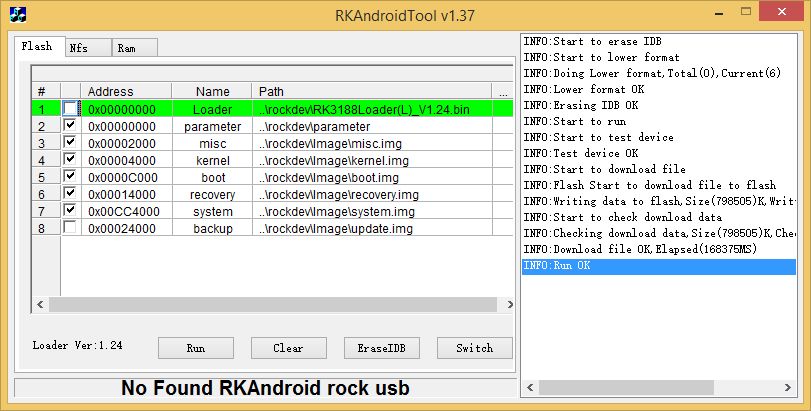Select the 'INFO:Download file OK' log line
Screen dimensions: 811x411
659,250
